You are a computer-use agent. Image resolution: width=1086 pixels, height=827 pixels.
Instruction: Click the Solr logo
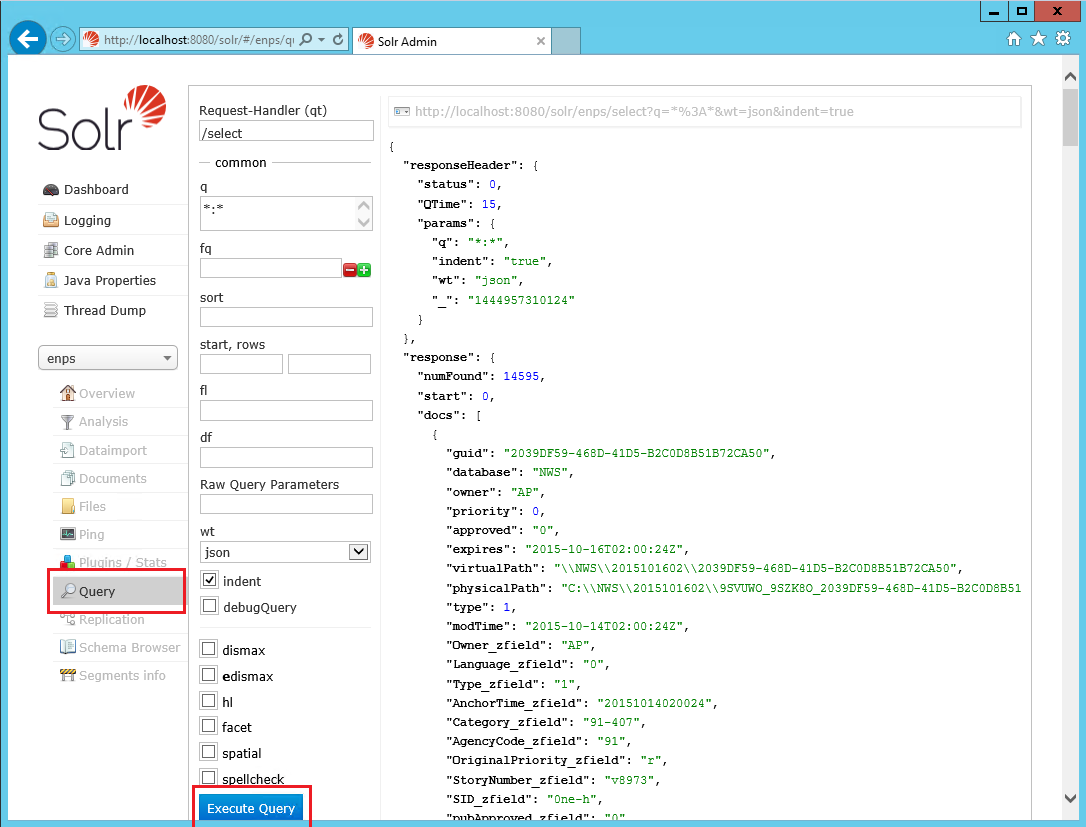pos(102,118)
